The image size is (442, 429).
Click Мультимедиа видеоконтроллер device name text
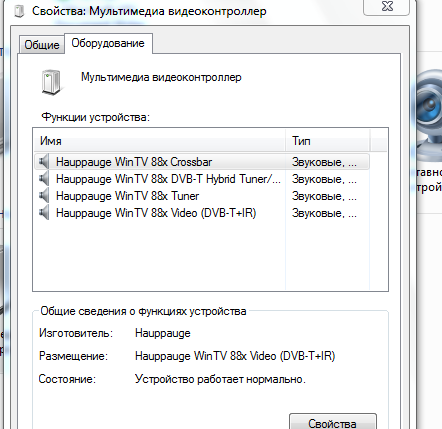tap(161, 77)
